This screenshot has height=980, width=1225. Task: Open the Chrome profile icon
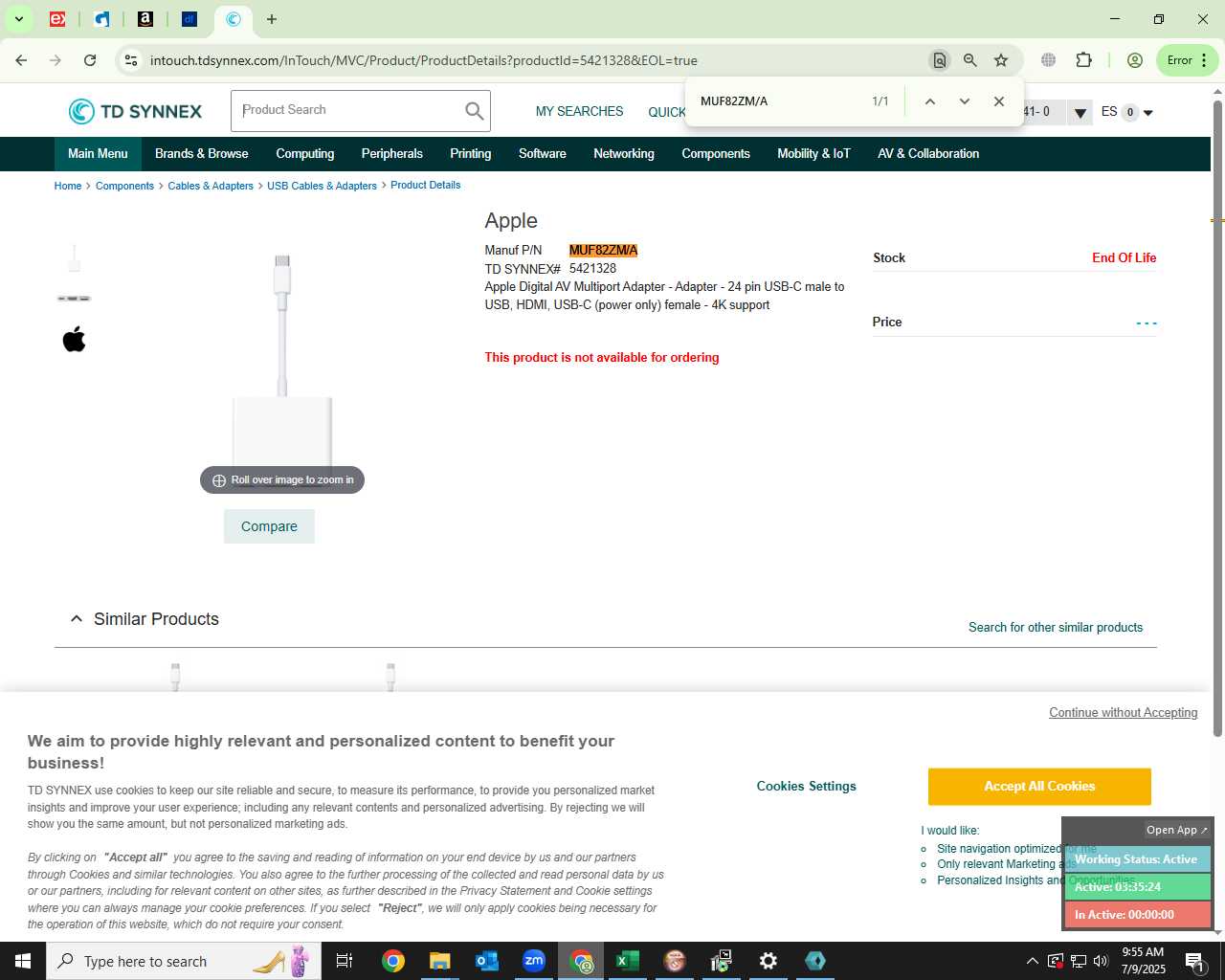[x=1135, y=60]
